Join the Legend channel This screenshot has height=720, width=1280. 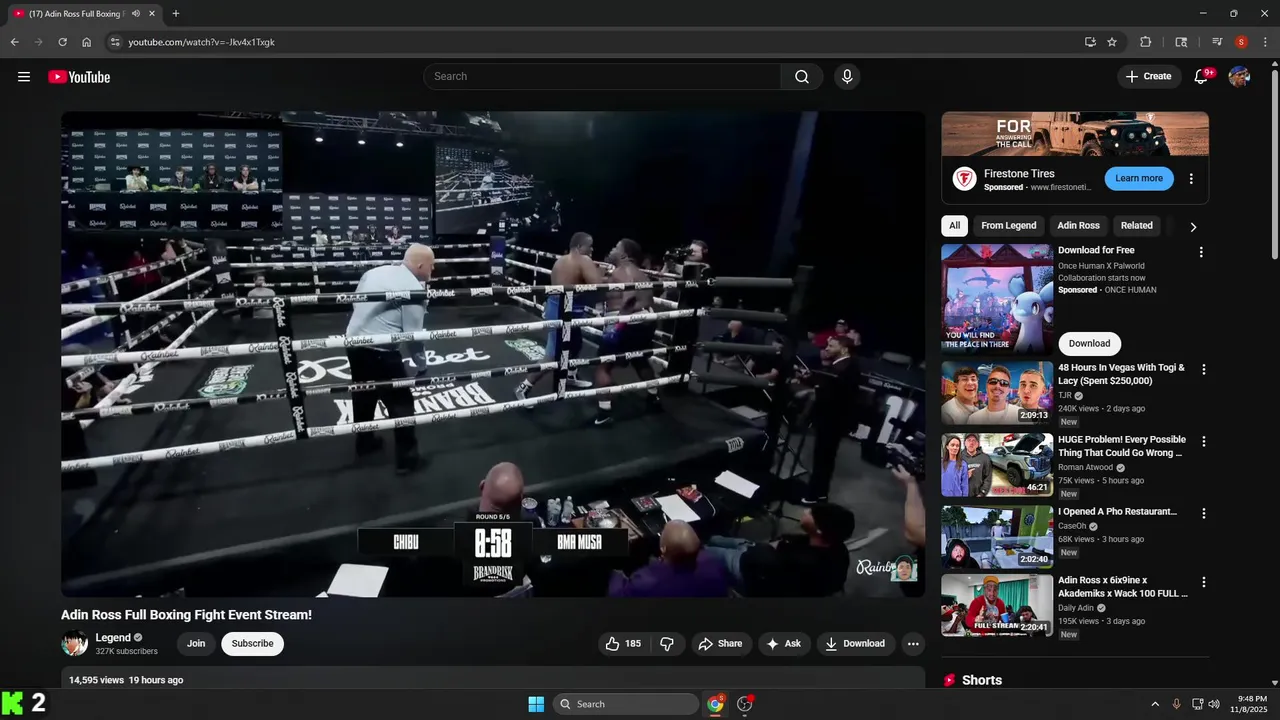pos(196,644)
